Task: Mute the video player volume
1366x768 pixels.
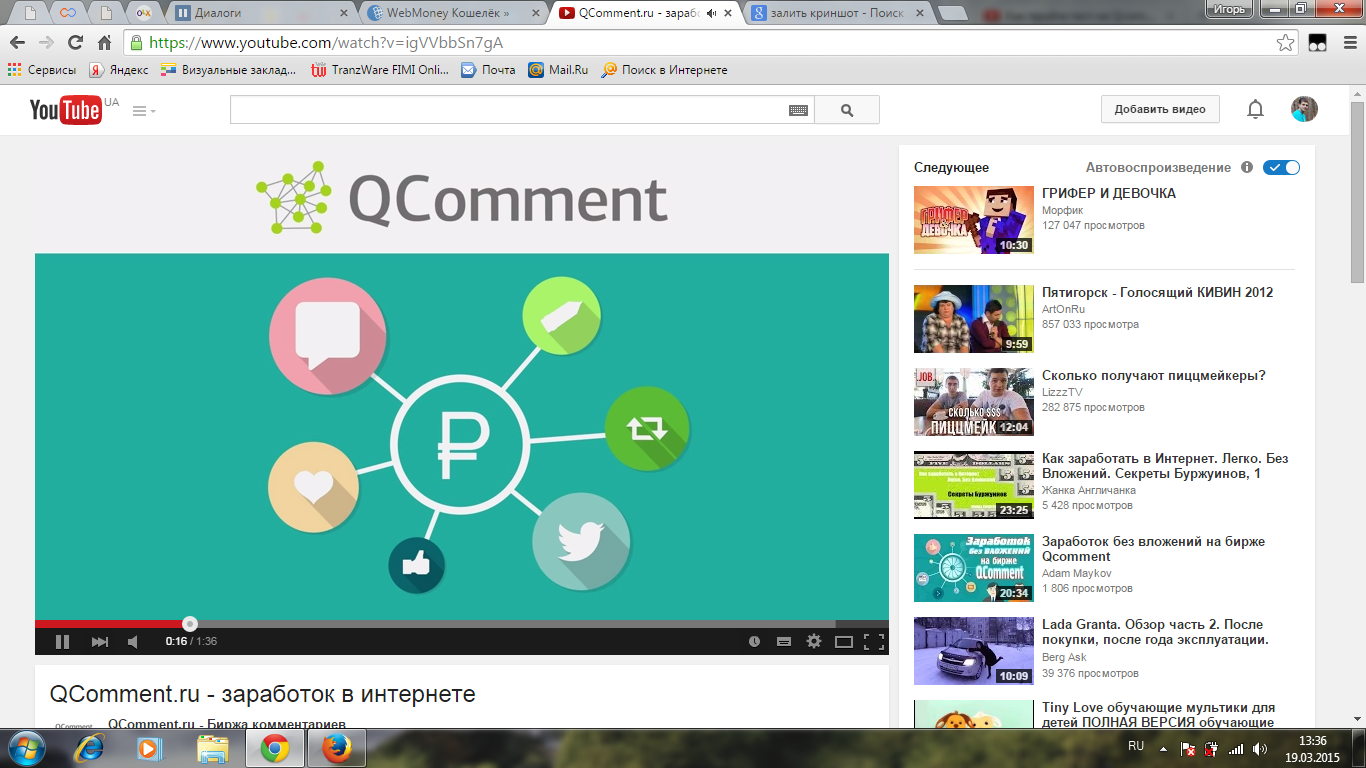Action: [133, 641]
